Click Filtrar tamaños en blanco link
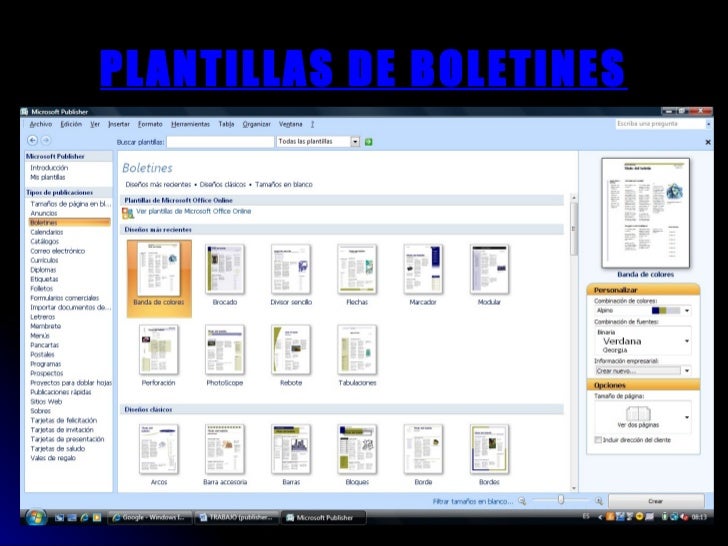 [x=473, y=501]
